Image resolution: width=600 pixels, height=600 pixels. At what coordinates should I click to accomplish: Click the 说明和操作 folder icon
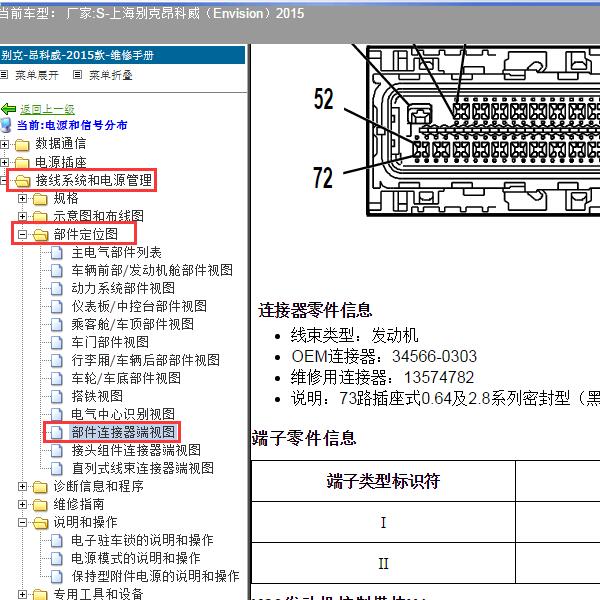tap(40, 523)
